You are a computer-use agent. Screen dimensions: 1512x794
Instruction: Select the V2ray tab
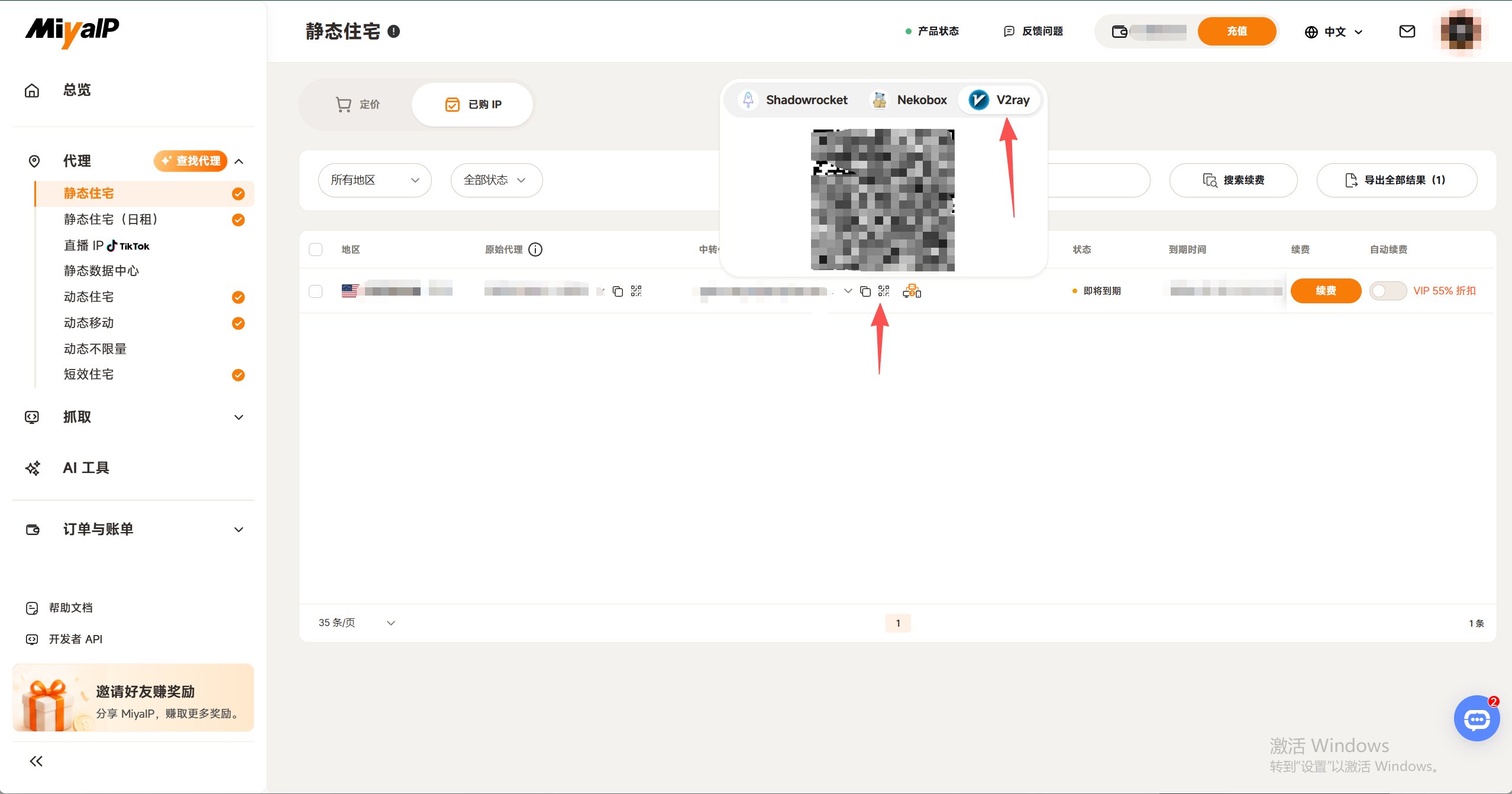(x=1000, y=100)
